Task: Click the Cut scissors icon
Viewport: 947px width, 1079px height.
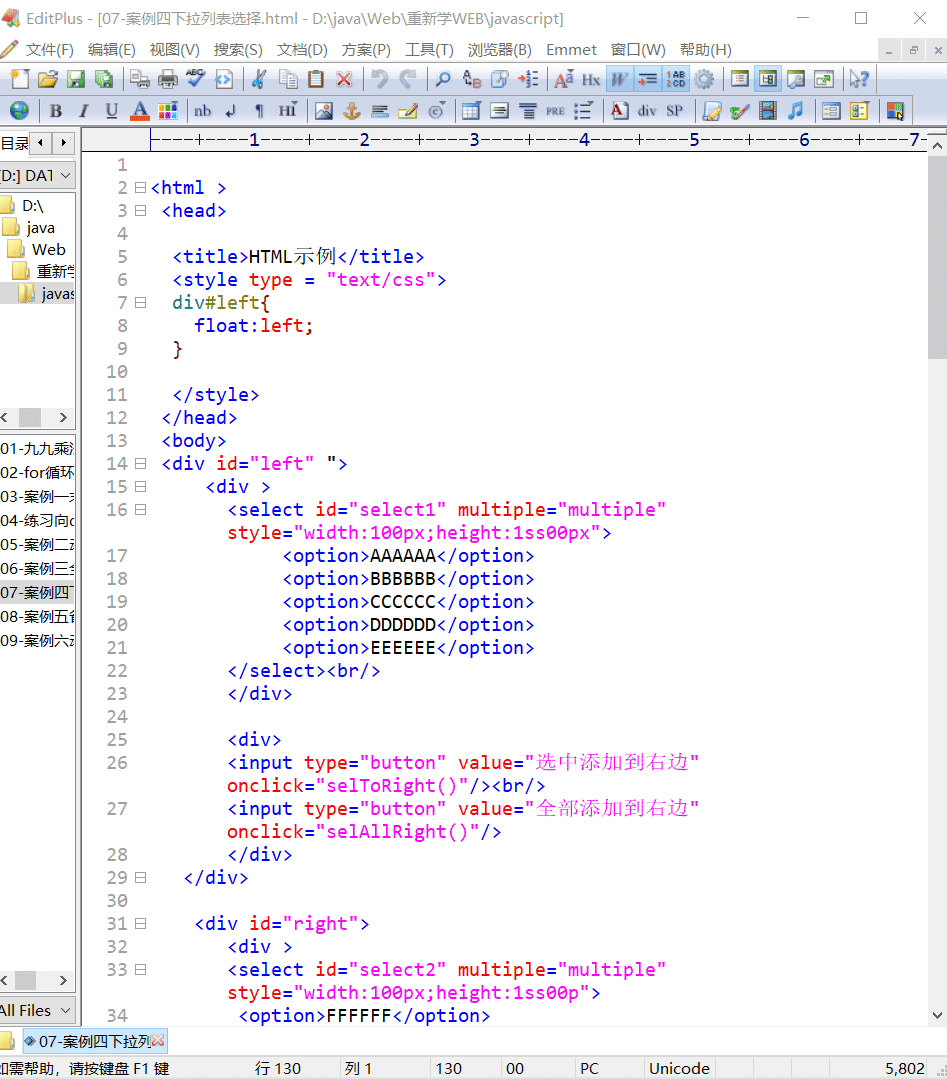Action: click(259, 79)
